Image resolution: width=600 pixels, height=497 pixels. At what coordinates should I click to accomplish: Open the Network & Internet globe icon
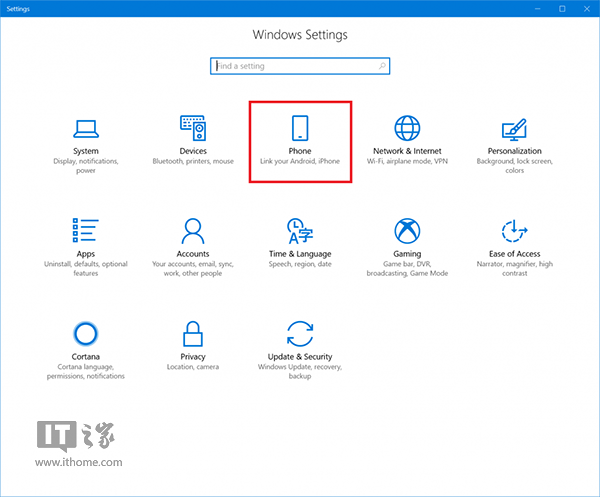tap(407, 128)
